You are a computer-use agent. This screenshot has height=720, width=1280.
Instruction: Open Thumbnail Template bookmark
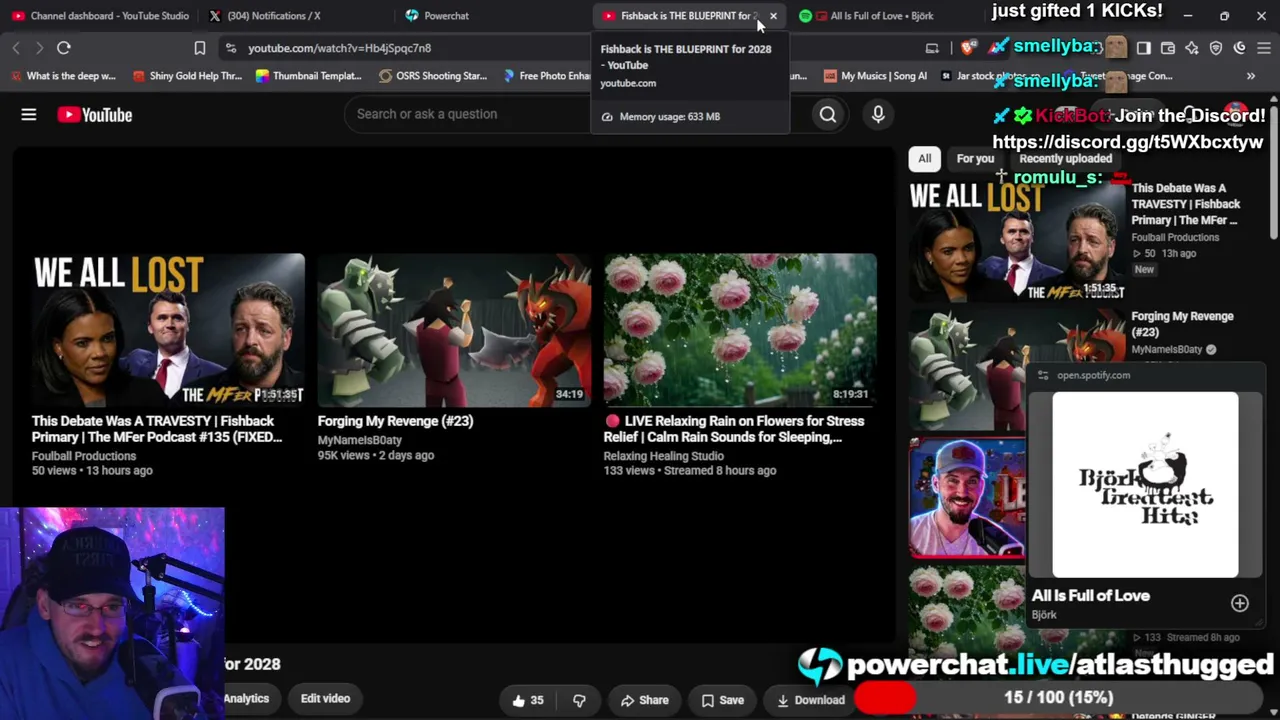coord(309,76)
